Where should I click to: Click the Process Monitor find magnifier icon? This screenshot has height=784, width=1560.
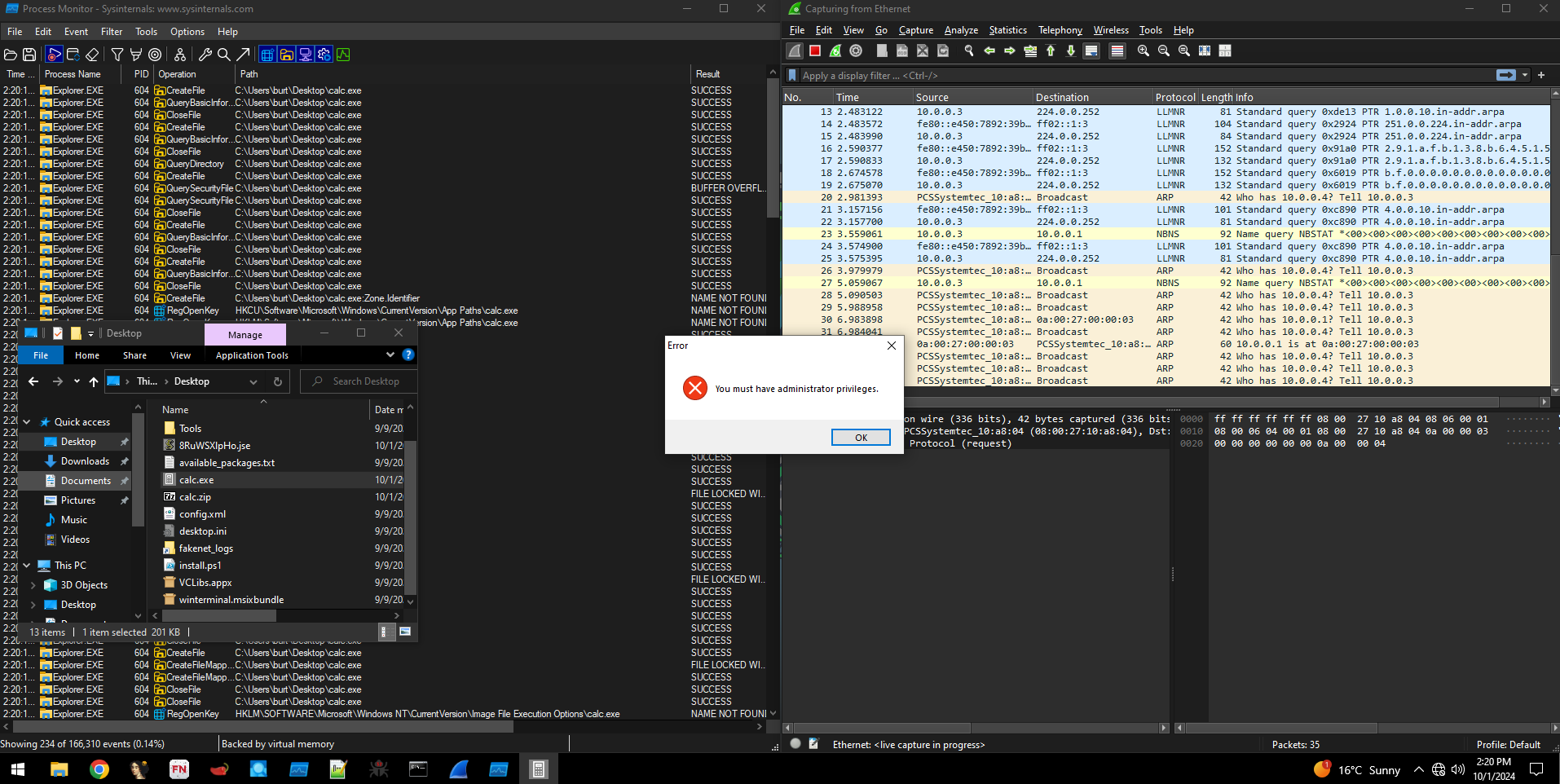(x=224, y=55)
